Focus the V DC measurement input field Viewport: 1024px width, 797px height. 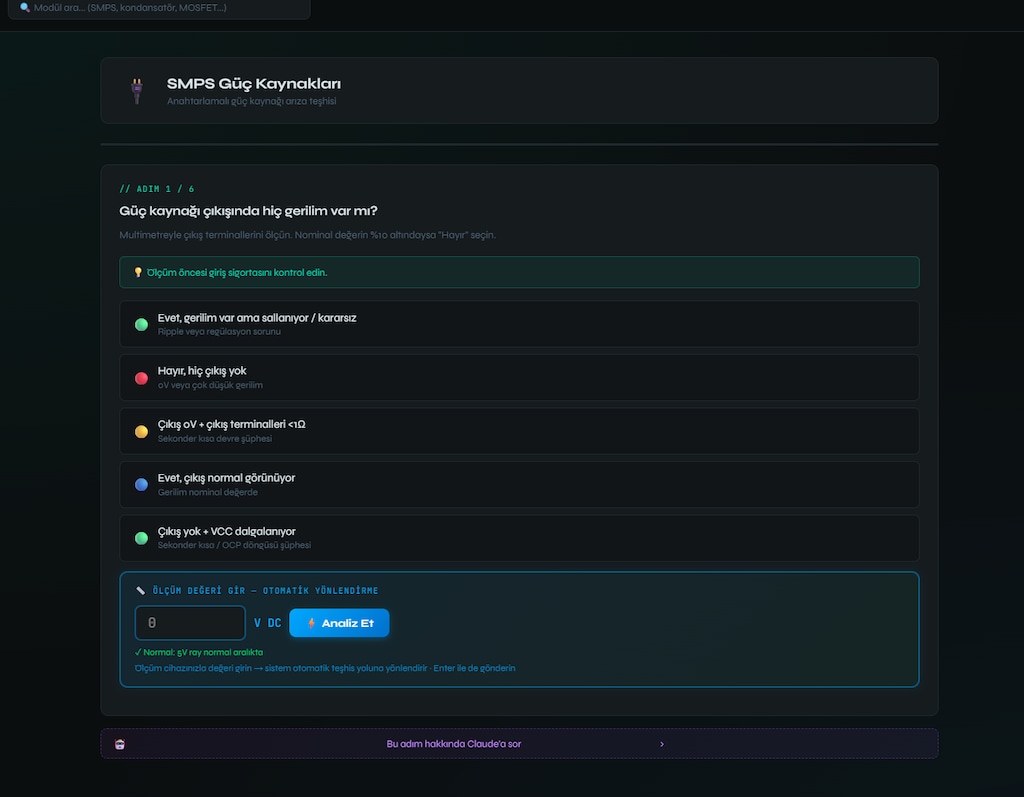click(x=190, y=623)
